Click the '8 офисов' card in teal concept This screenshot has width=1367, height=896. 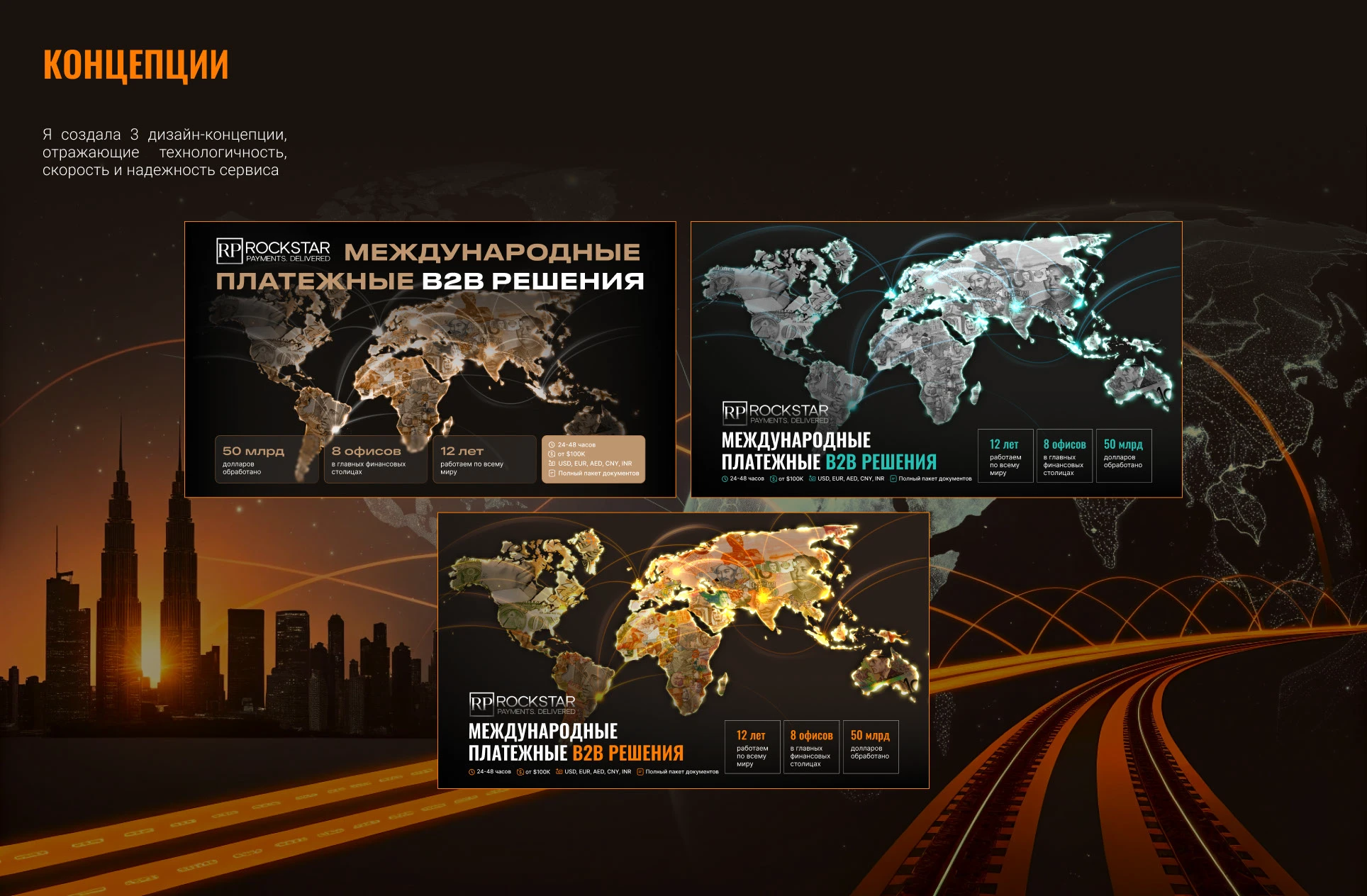tap(1064, 456)
